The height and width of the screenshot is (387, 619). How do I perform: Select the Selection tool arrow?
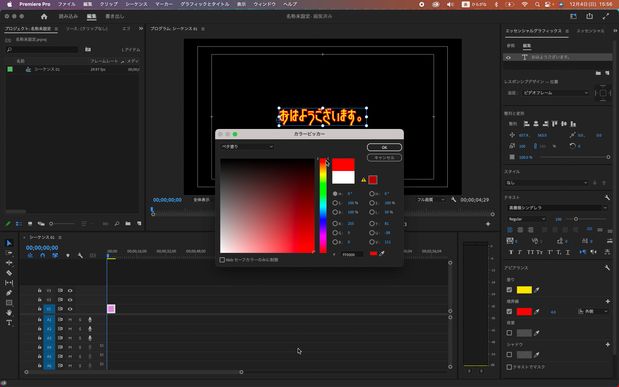9,243
